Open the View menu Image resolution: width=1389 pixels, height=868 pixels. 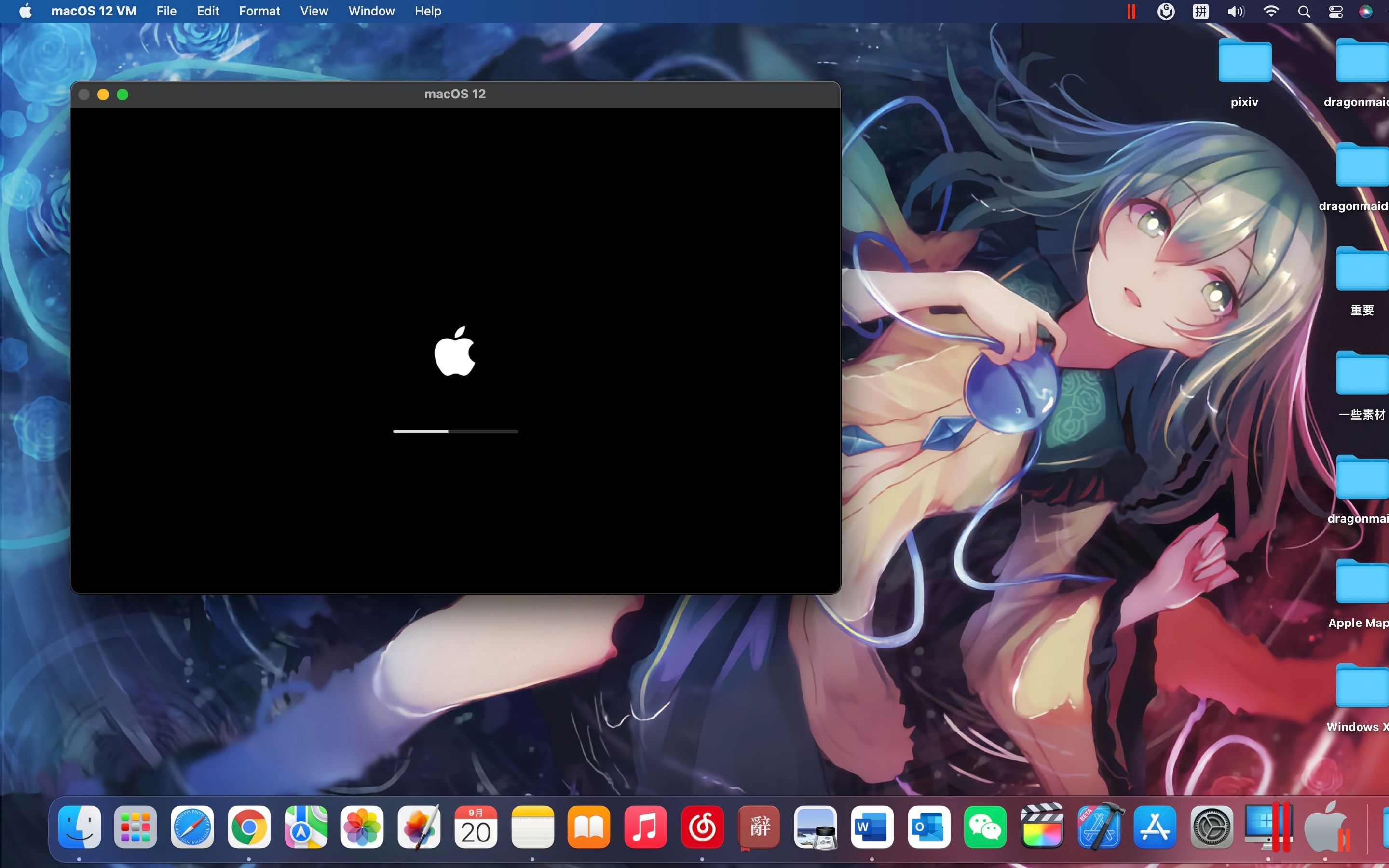click(314, 11)
